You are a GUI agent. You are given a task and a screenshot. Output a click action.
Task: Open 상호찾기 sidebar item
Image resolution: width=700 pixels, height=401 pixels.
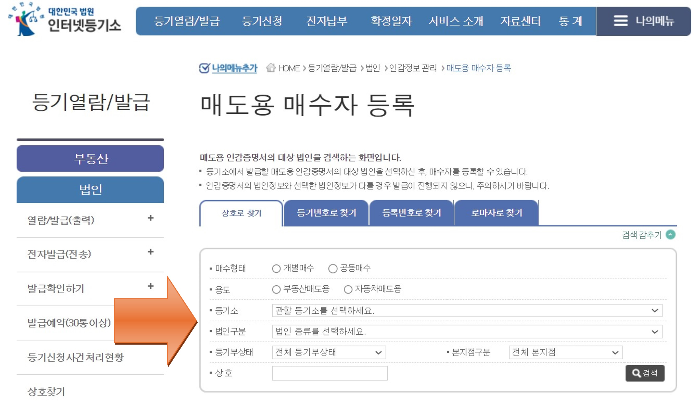tap(46, 392)
